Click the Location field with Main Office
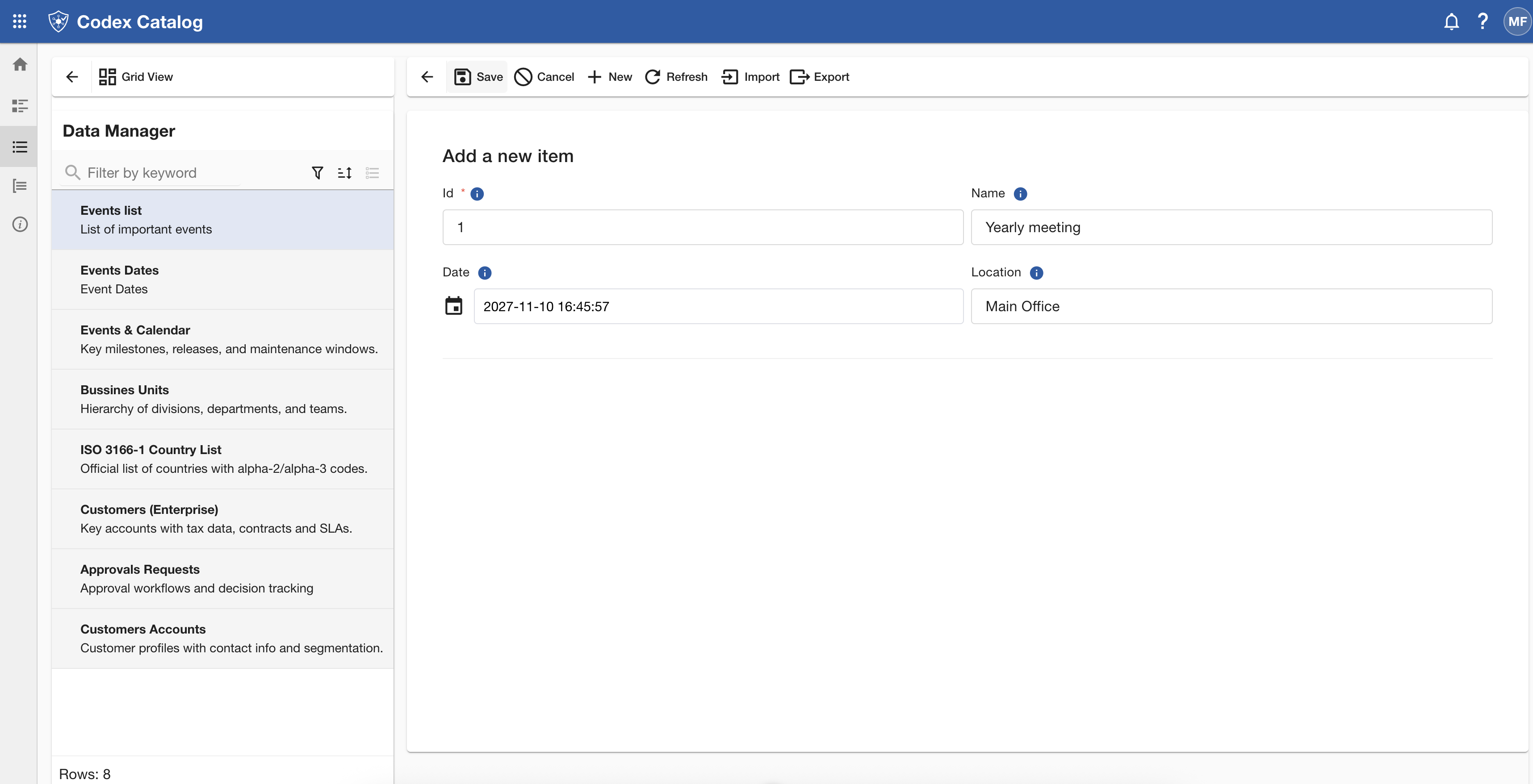The width and height of the screenshot is (1533, 784). pyautogui.click(x=1231, y=306)
